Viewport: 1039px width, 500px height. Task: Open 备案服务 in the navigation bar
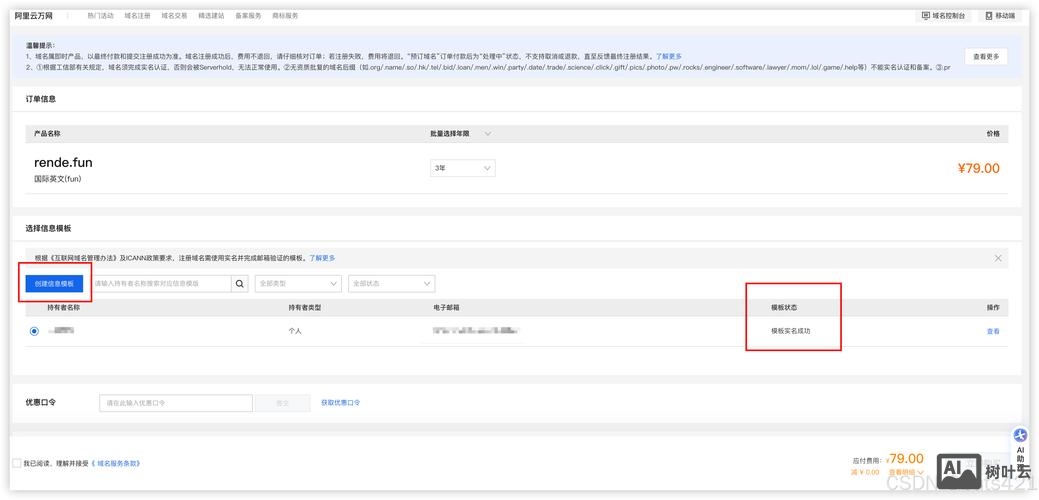(x=248, y=16)
